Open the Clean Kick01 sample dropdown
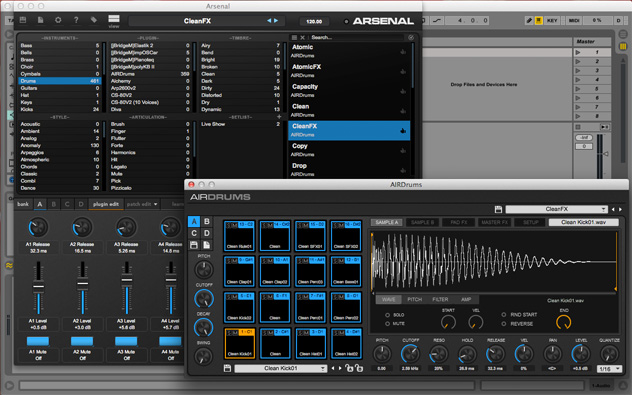Screen dimensions: 632x395 (281, 368)
